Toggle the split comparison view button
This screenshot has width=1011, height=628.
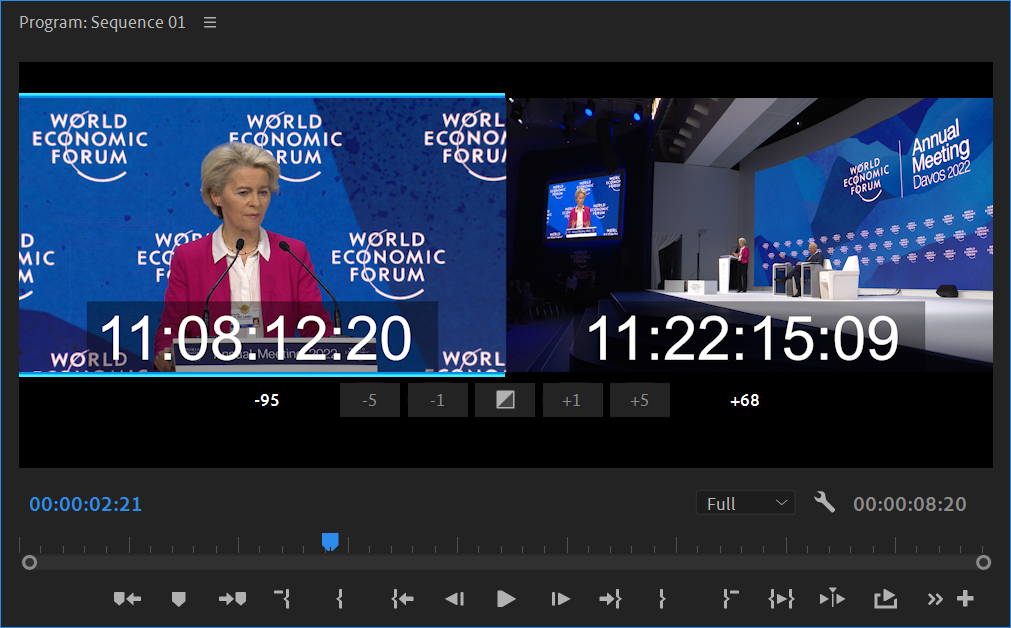(x=505, y=400)
